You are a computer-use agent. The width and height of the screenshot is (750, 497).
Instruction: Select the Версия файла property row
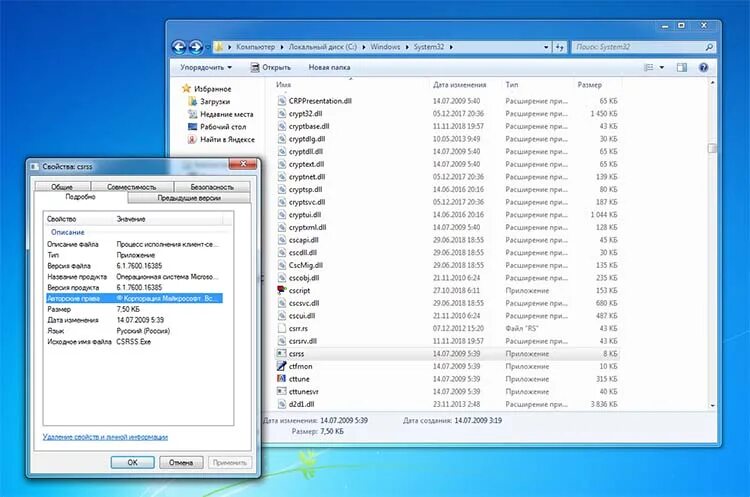[134, 265]
